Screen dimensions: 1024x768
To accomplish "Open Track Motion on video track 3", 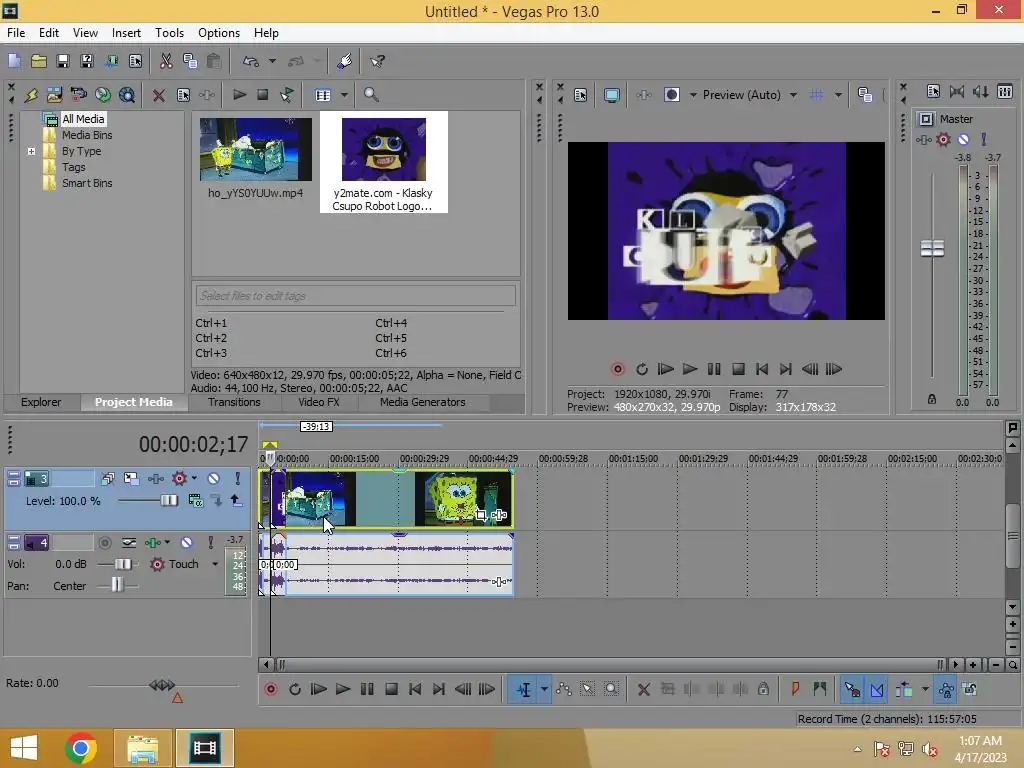I will (131, 479).
